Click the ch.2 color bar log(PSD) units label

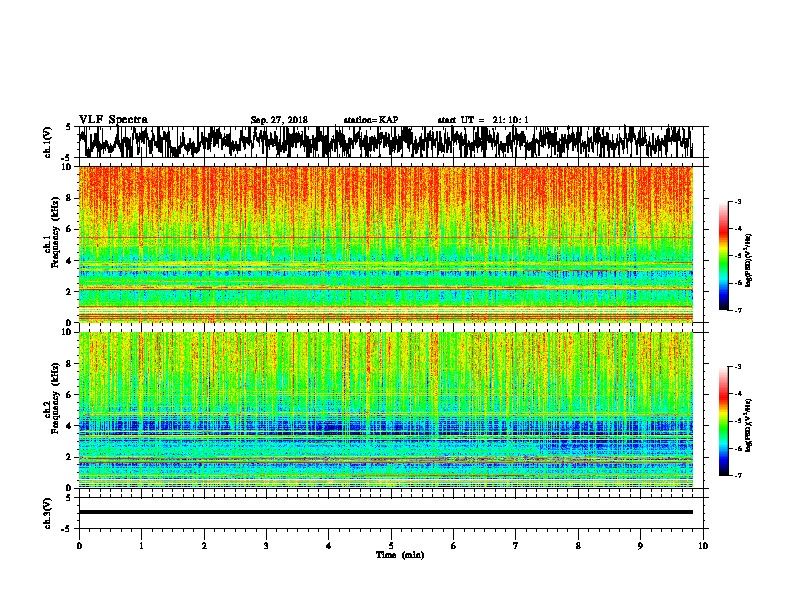pos(749,425)
